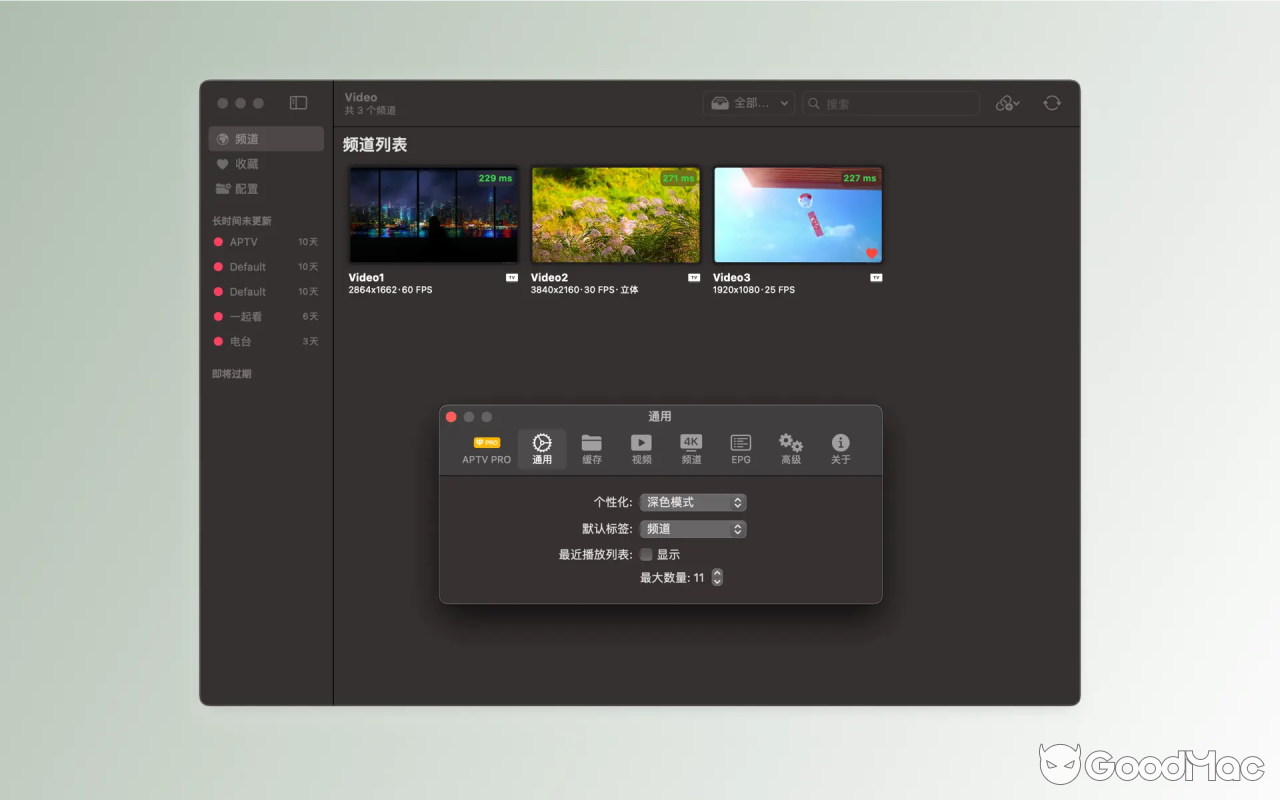Switch to the 收藏 (Favorites) sidebar section
The width and height of the screenshot is (1280, 800).
click(x=246, y=163)
